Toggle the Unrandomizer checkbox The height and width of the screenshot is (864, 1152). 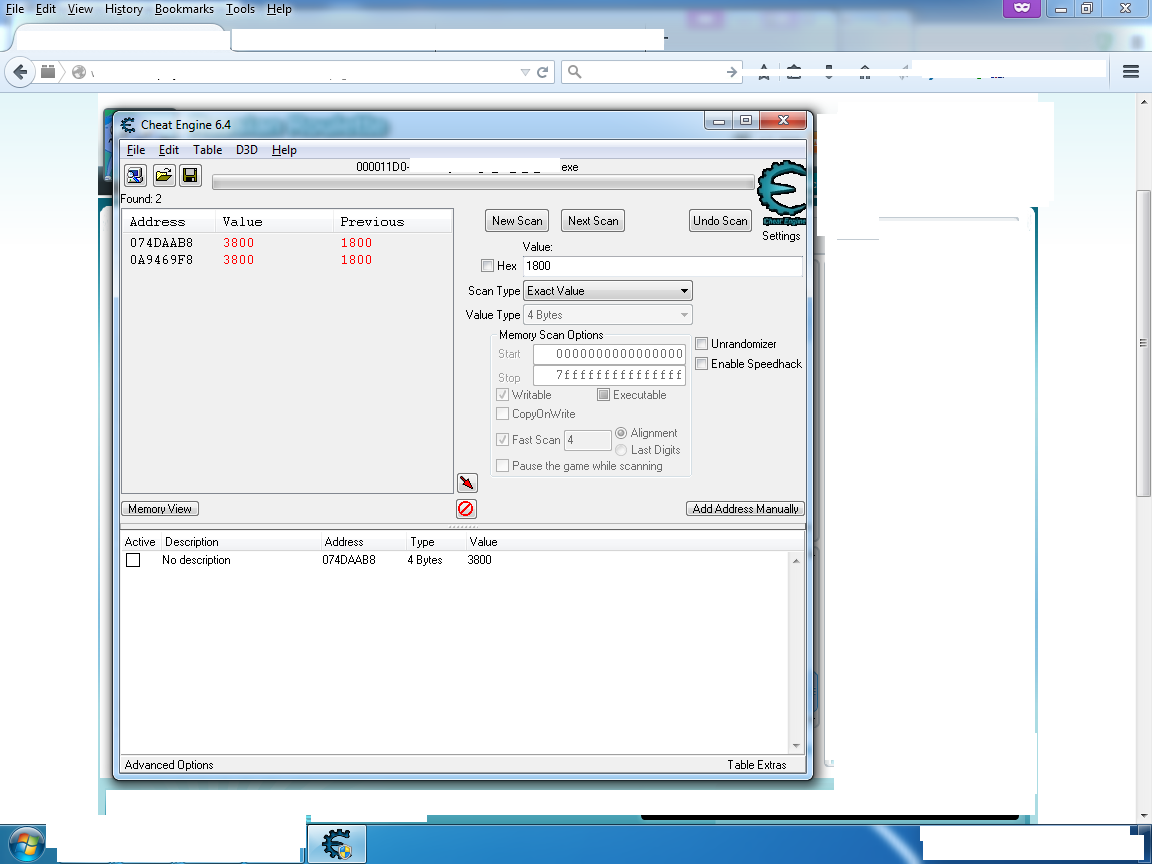coord(702,344)
